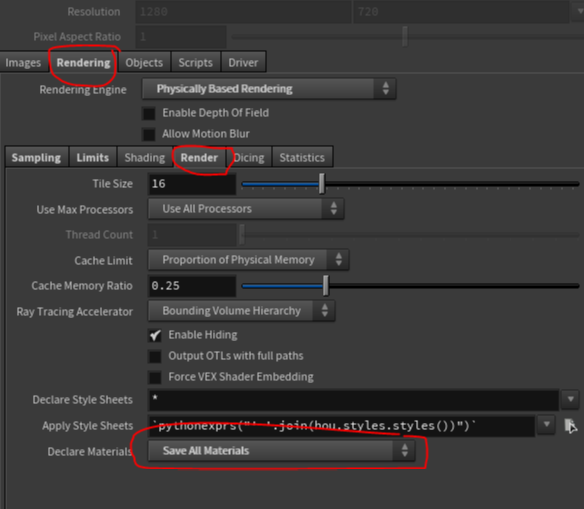Image resolution: width=584 pixels, height=509 pixels.
Task: Open the Shading sub-tab
Action: pos(145,158)
